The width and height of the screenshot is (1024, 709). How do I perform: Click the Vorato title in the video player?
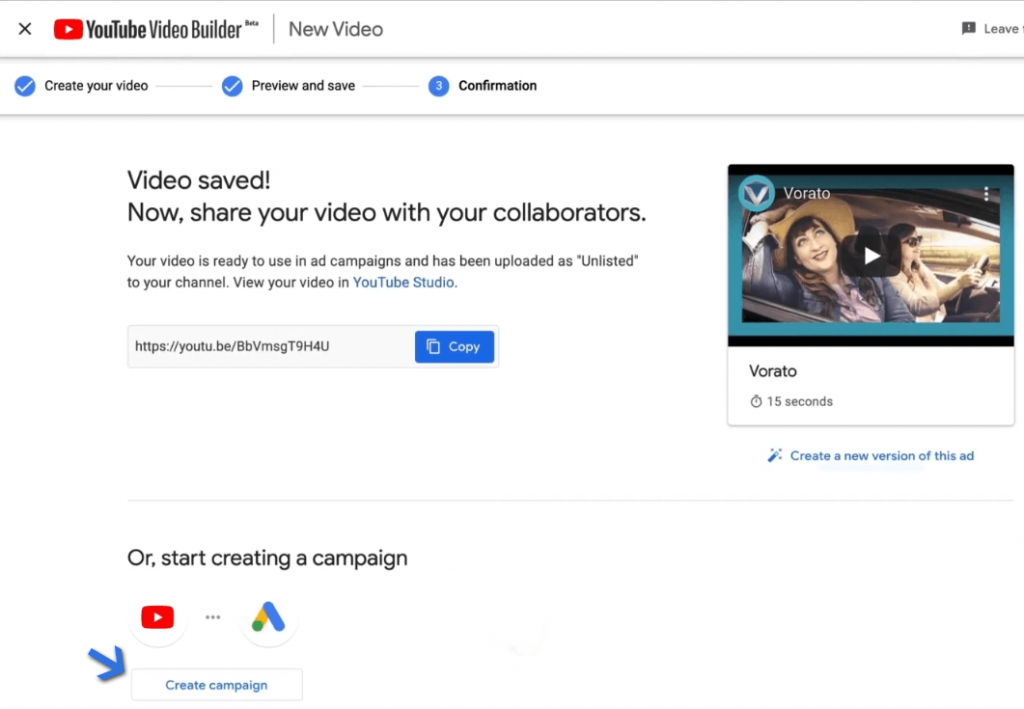tap(807, 193)
